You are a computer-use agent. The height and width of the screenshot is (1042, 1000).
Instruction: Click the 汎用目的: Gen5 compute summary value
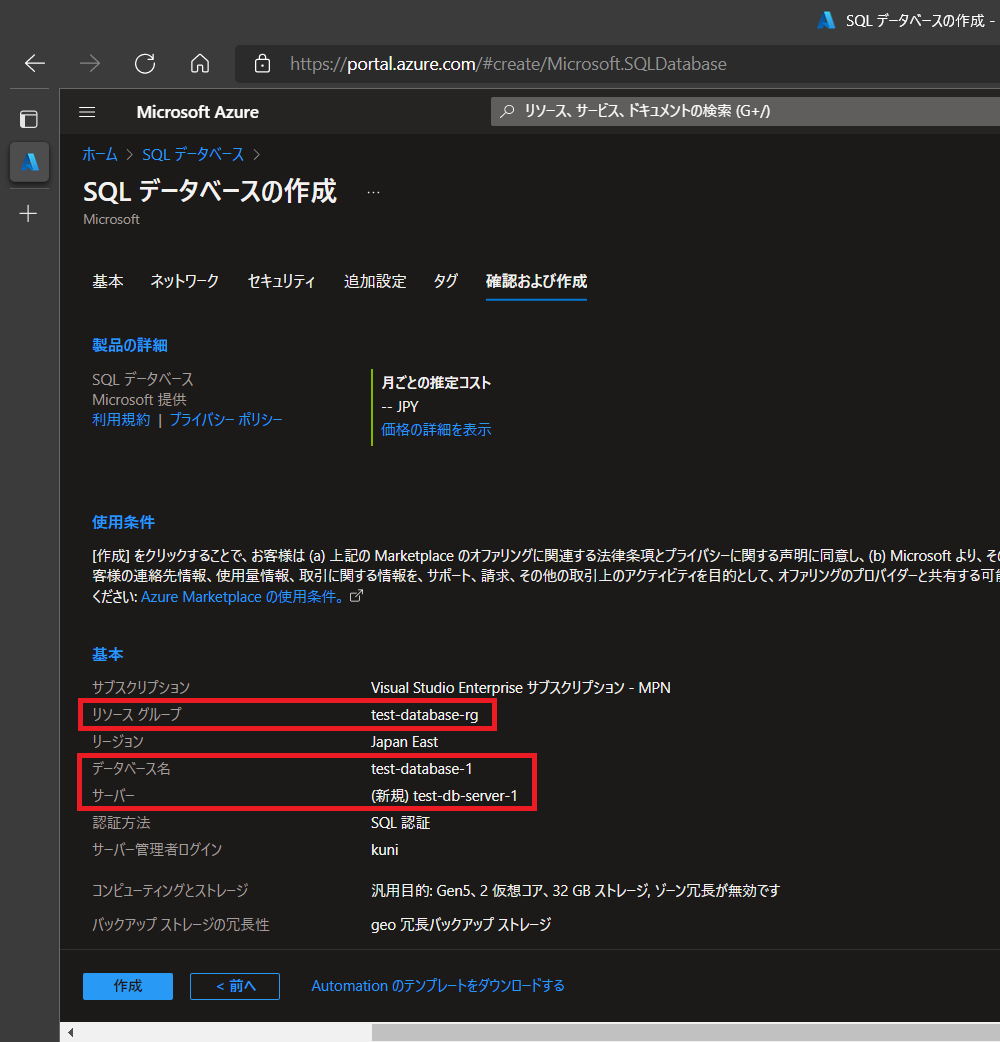(575, 890)
